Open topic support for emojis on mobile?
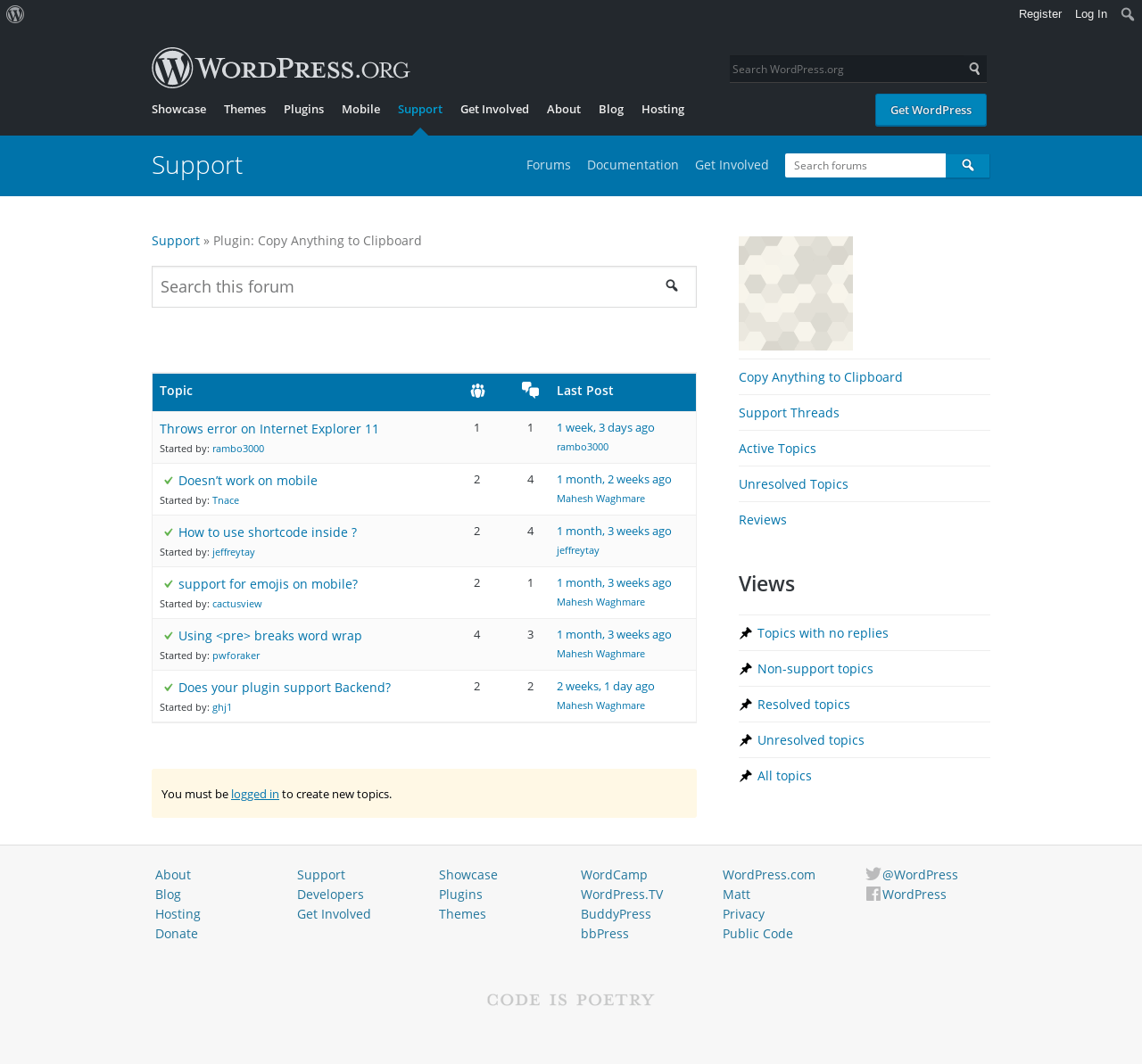The height and width of the screenshot is (1064, 1142). (268, 584)
